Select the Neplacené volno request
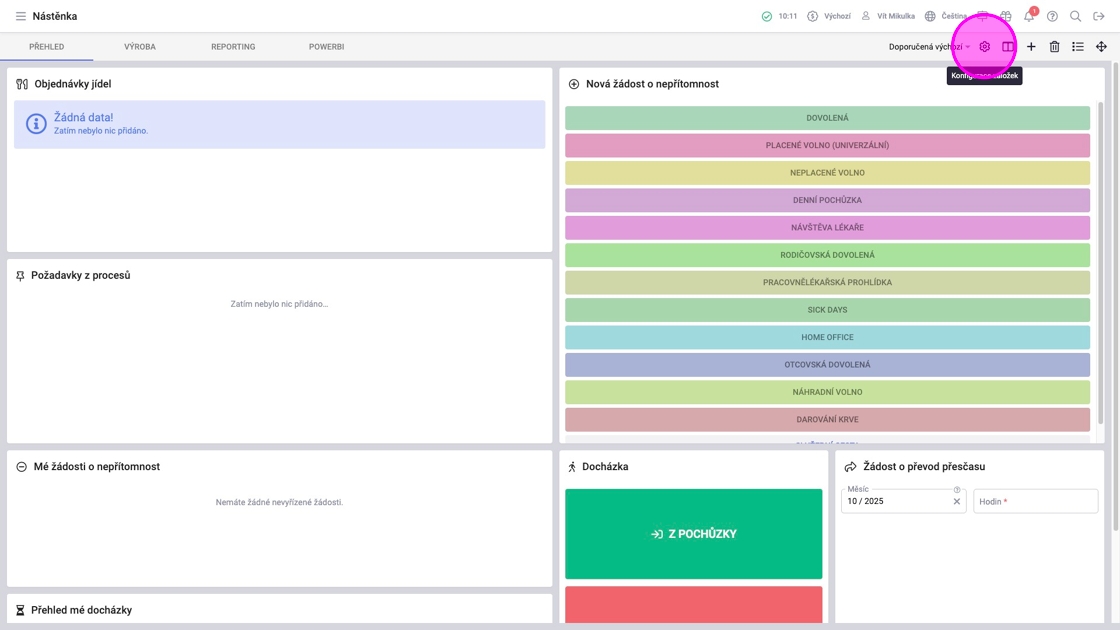The height and width of the screenshot is (630, 1120). coord(827,173)
